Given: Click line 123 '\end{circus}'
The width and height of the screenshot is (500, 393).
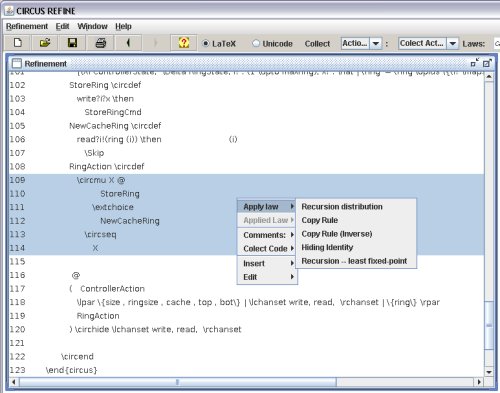Looking at the screenshot, I should click(71, 370).
